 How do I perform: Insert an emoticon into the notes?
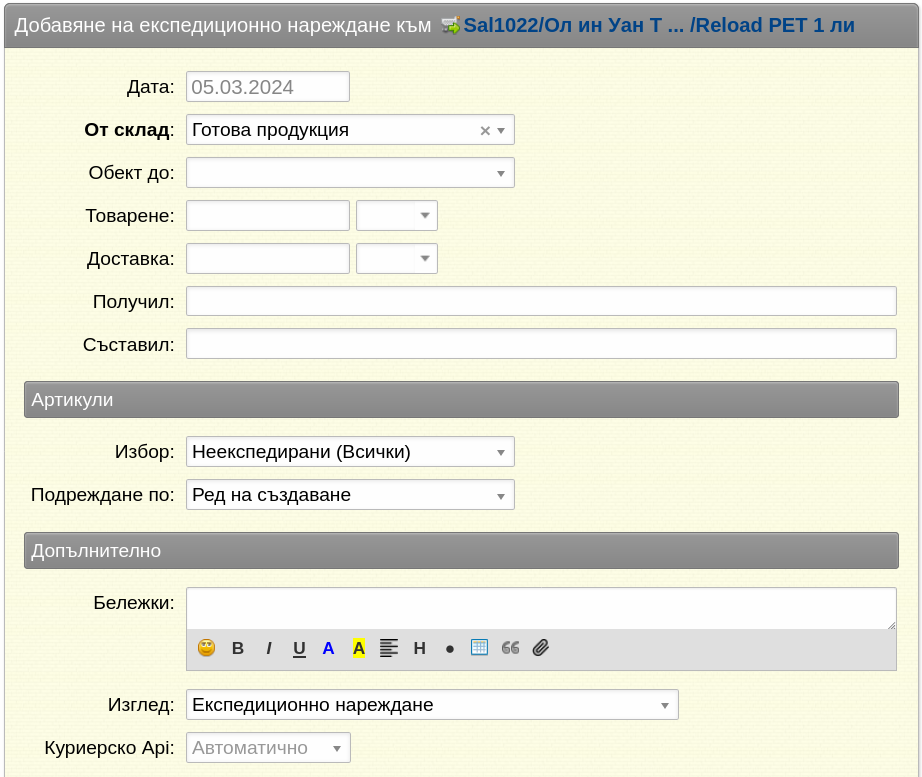[206, 648]
